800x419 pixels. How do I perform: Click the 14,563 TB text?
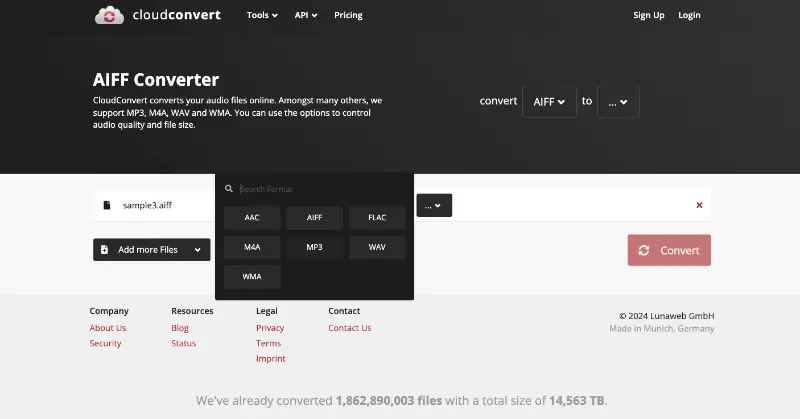577,401
